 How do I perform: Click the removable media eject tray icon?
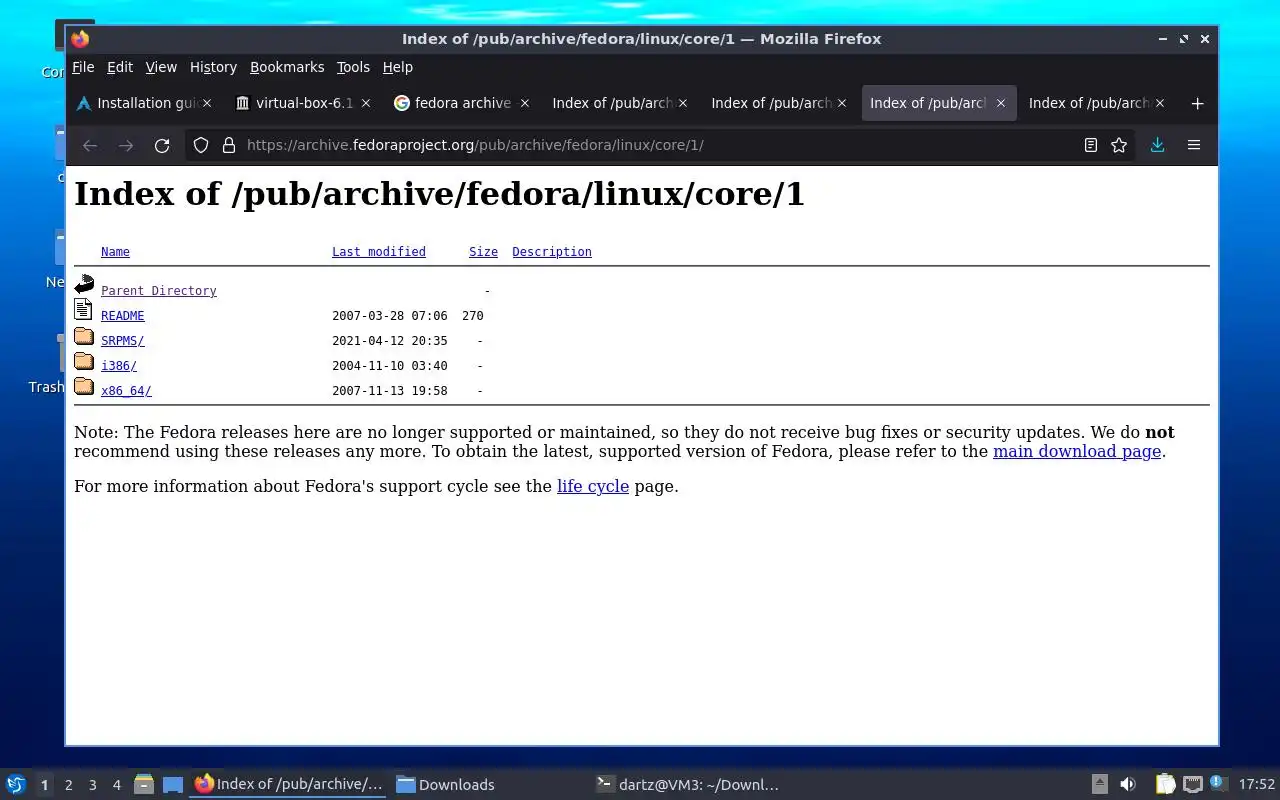pyautogui.click(x=1099, y=784)
